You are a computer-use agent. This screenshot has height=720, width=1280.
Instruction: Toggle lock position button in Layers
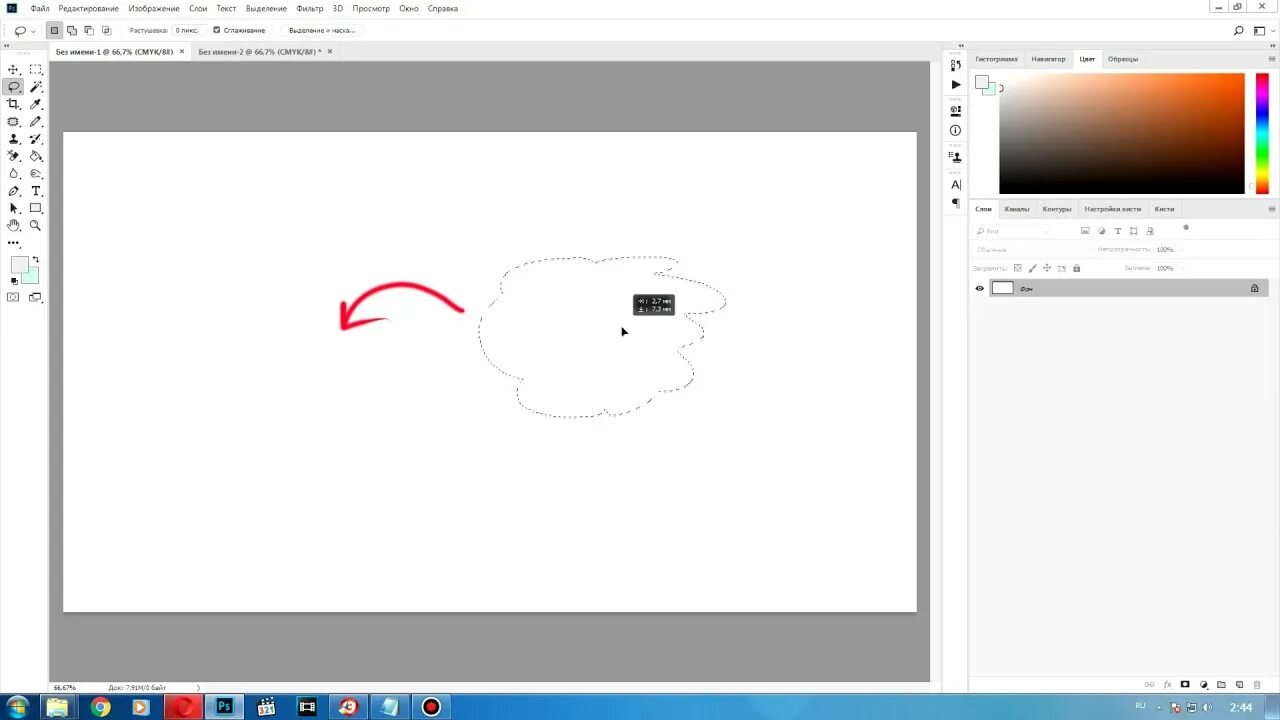coord(1047,268)
